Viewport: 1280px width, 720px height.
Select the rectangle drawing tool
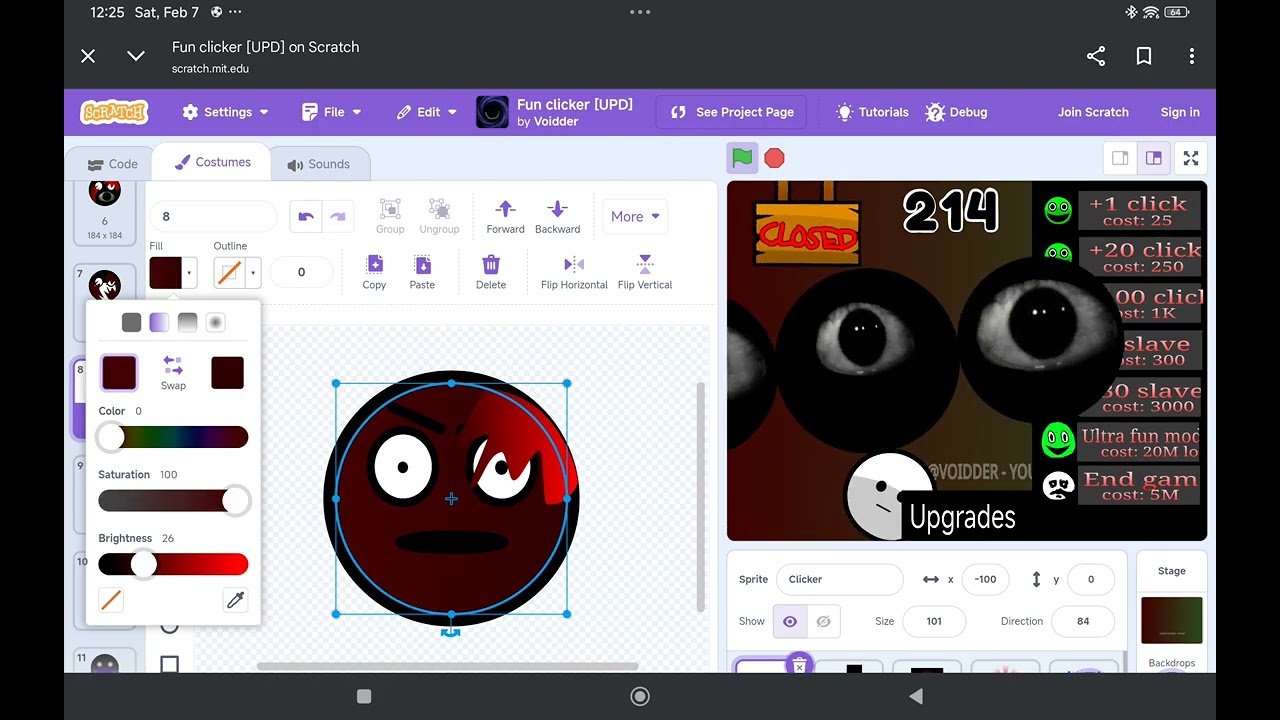pos(169,664)
